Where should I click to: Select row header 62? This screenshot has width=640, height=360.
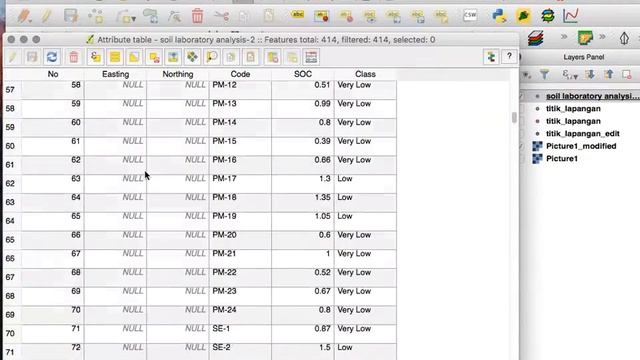(11, 183)
